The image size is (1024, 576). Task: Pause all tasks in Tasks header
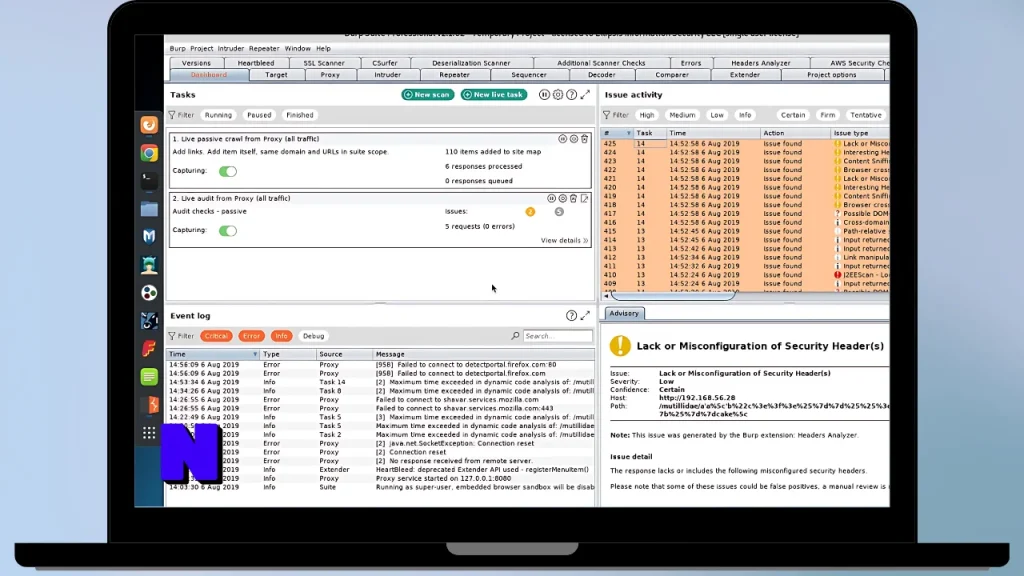[x=544, y=95]
